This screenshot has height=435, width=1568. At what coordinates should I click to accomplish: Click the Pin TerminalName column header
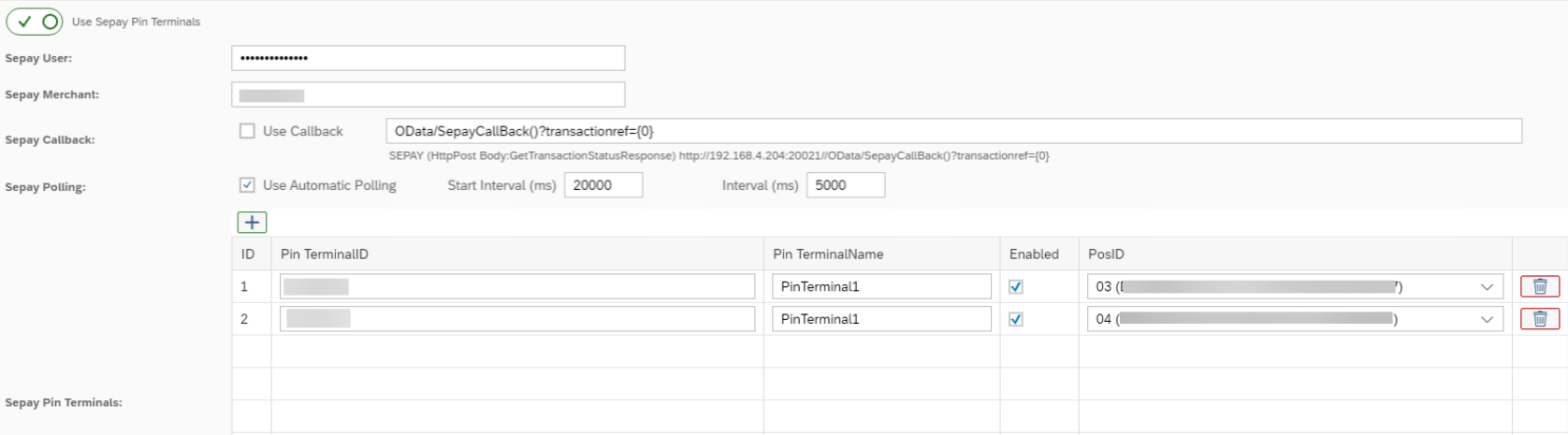tap(828, 254)
